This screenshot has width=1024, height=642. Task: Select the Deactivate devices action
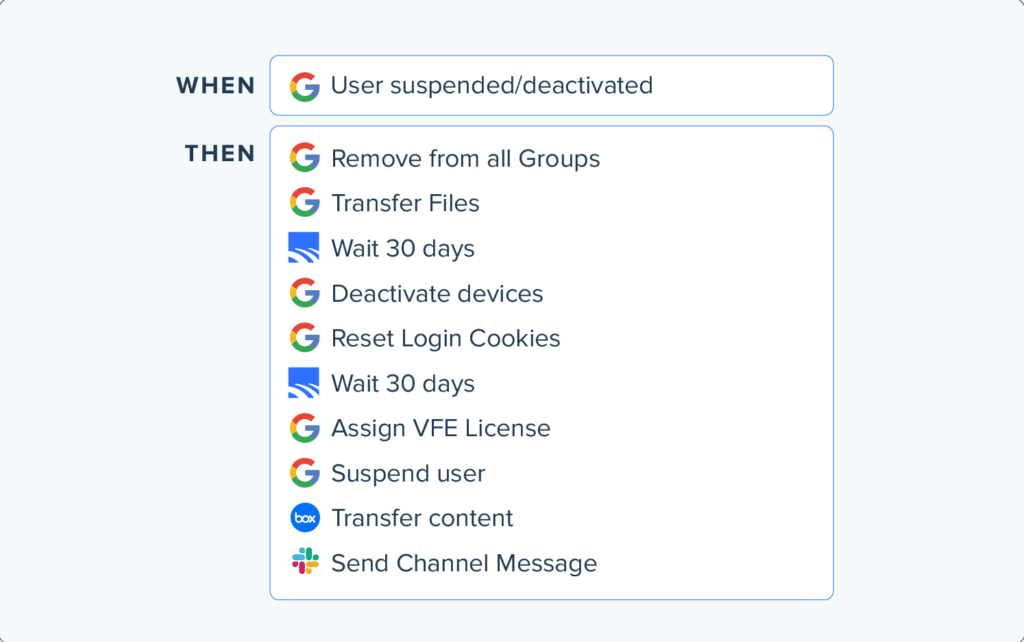(x=437, y=293)
